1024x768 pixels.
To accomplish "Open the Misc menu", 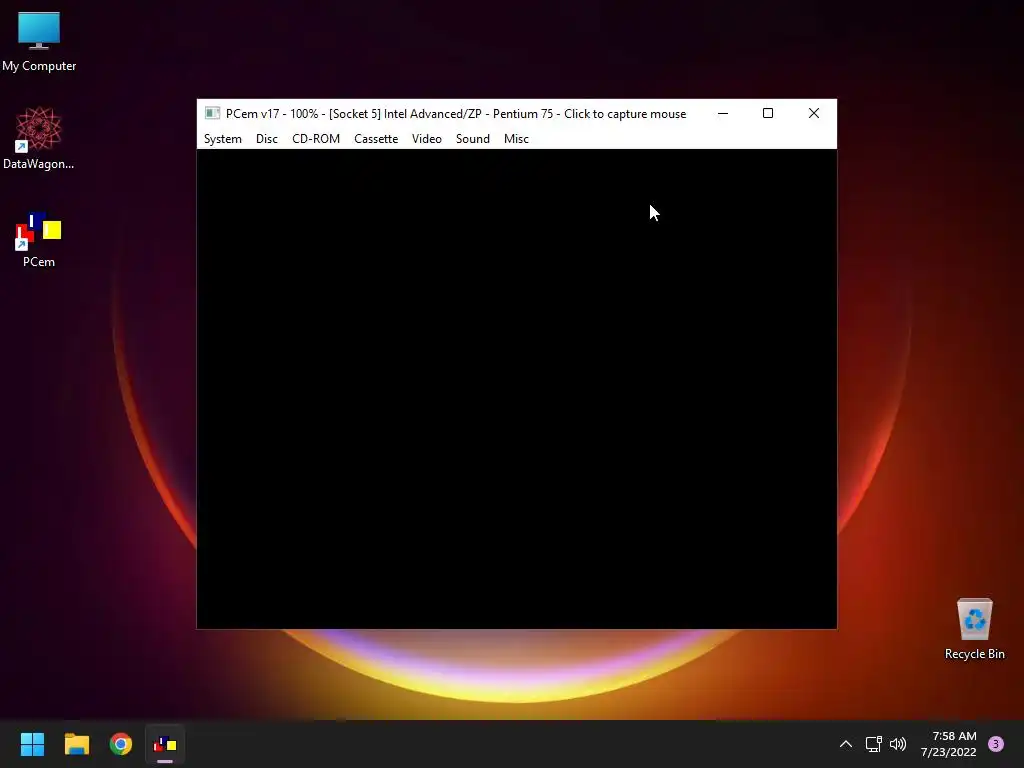I will pos(516,138).
